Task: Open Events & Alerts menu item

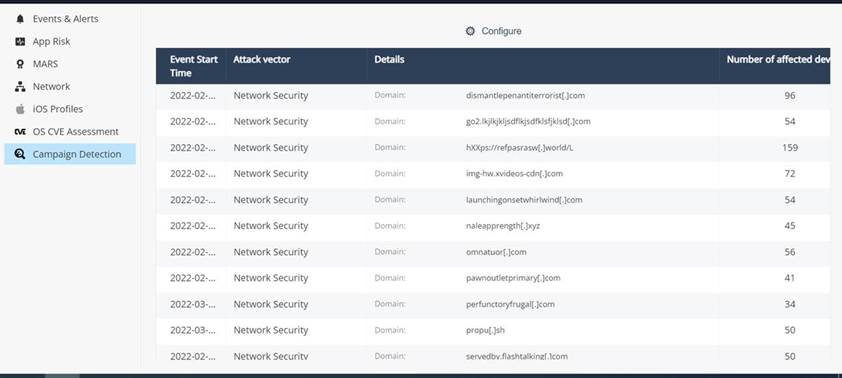Action: pos(66,19)
